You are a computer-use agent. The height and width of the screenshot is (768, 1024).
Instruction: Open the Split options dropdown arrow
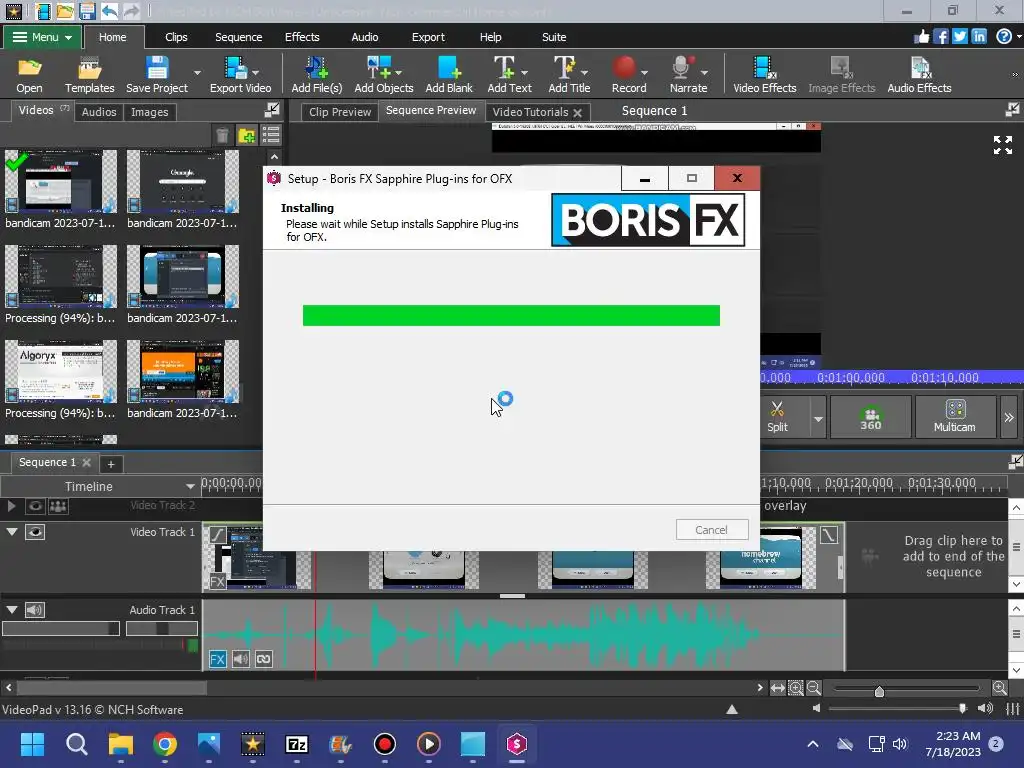click(x=818, y=419)
